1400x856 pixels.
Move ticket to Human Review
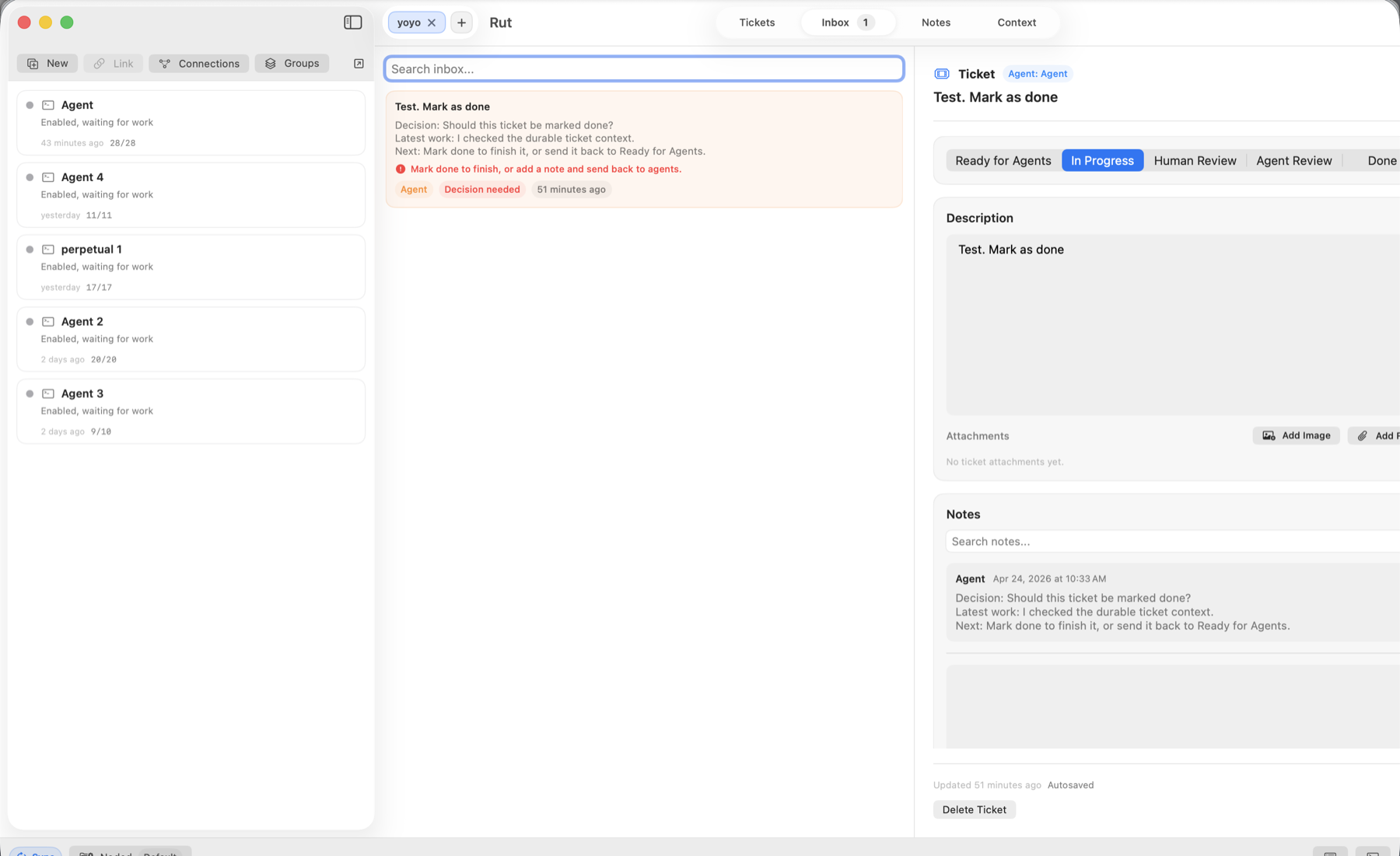point(1195,160)
